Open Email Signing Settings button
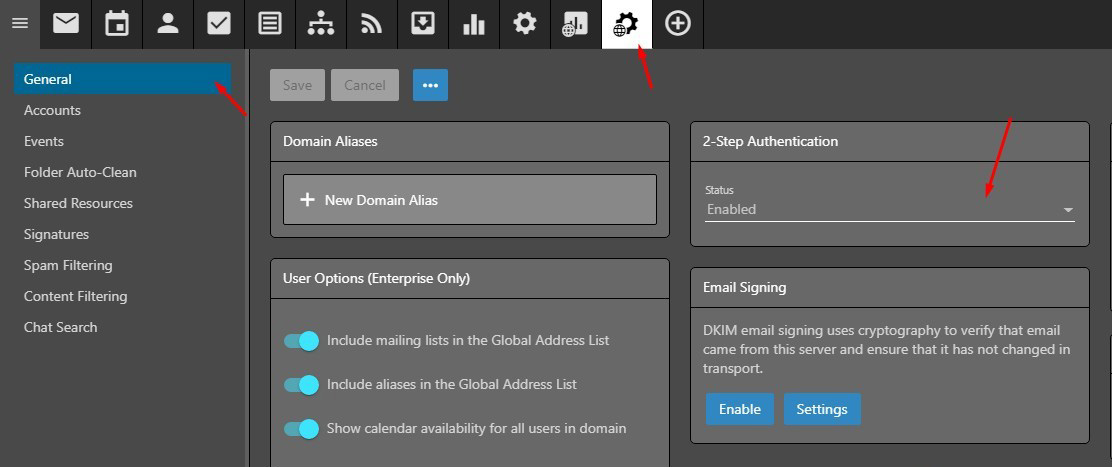This screenshot has height=467, width=1112. pos(821,409)
